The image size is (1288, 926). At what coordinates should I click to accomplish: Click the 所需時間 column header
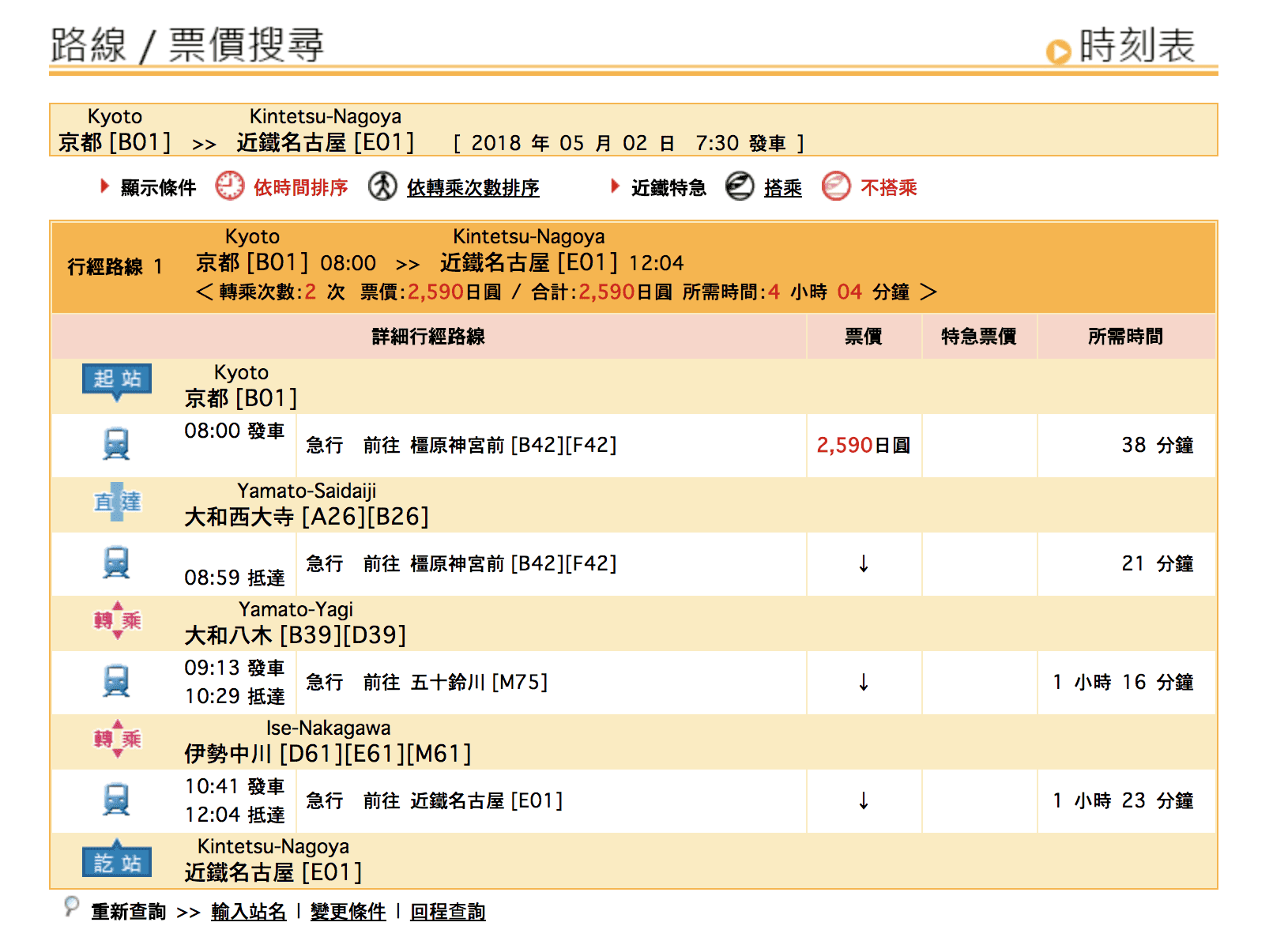click(1125, 337)
